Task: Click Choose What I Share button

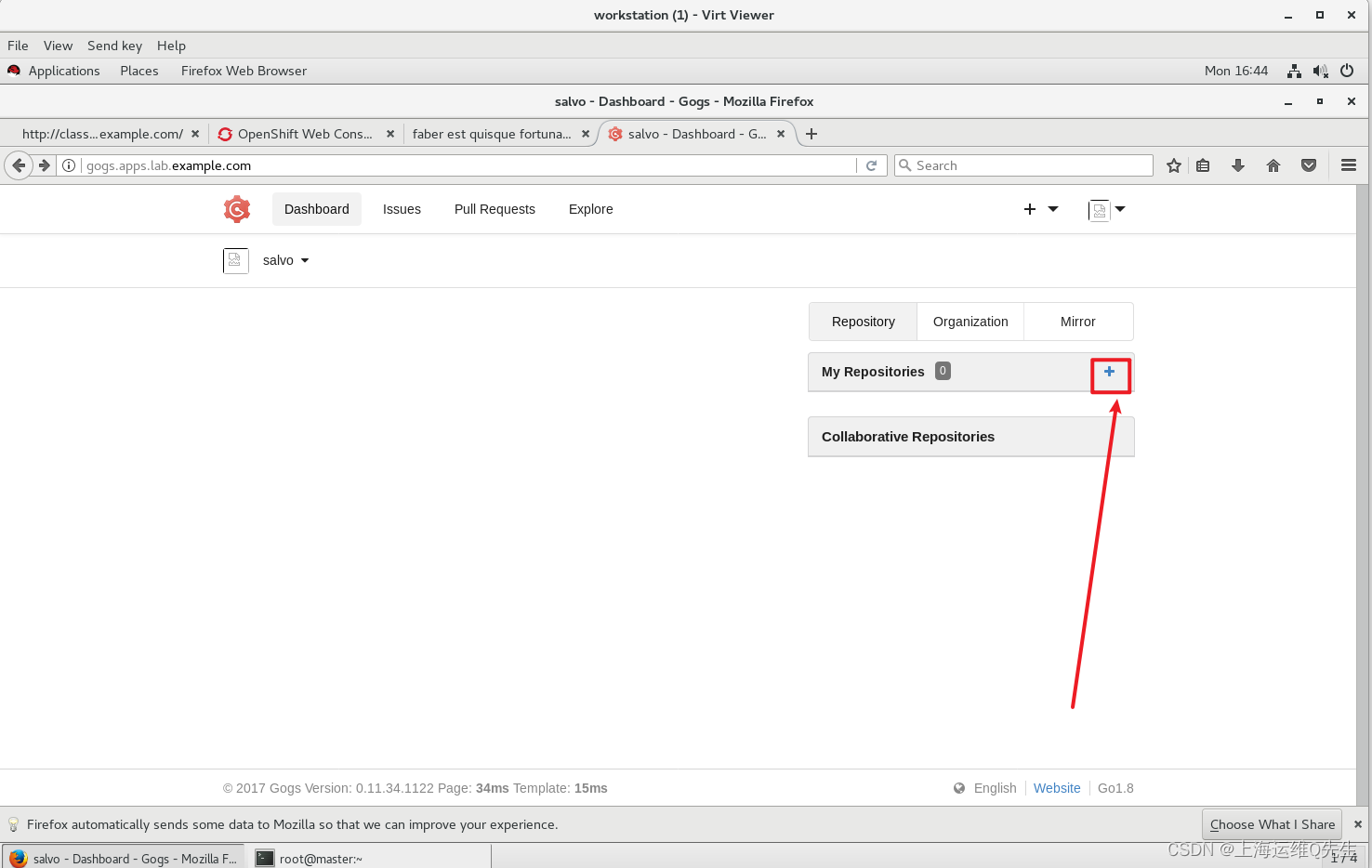Action: pyautogui.click(x=1273, y=824)
